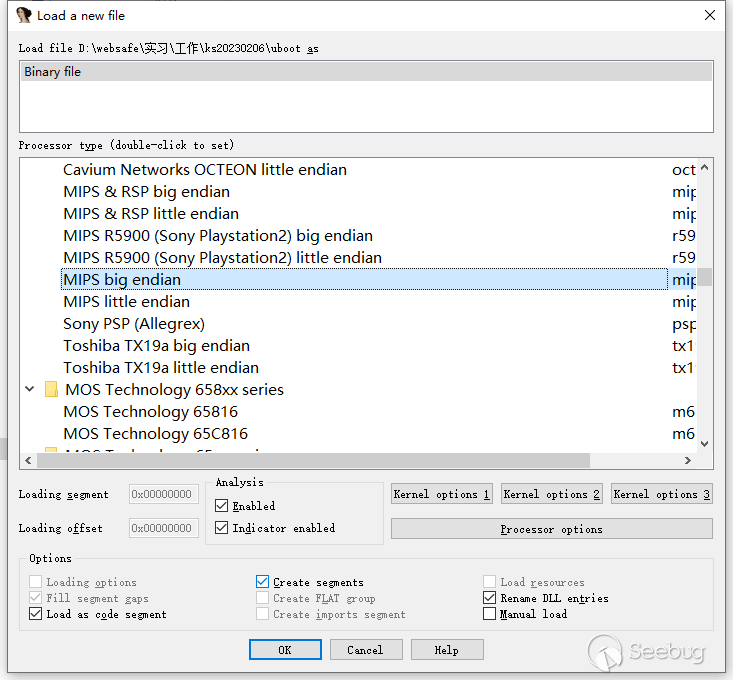The image size is (733, 680).
Task: Toggle Create imports segment checkbox
Action: pos(262,614)
